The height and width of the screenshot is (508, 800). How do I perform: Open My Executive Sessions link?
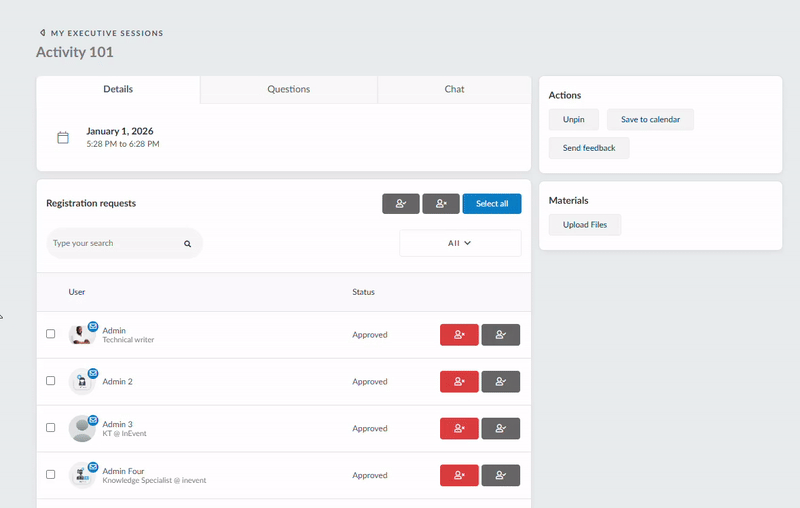pos(107,33)
